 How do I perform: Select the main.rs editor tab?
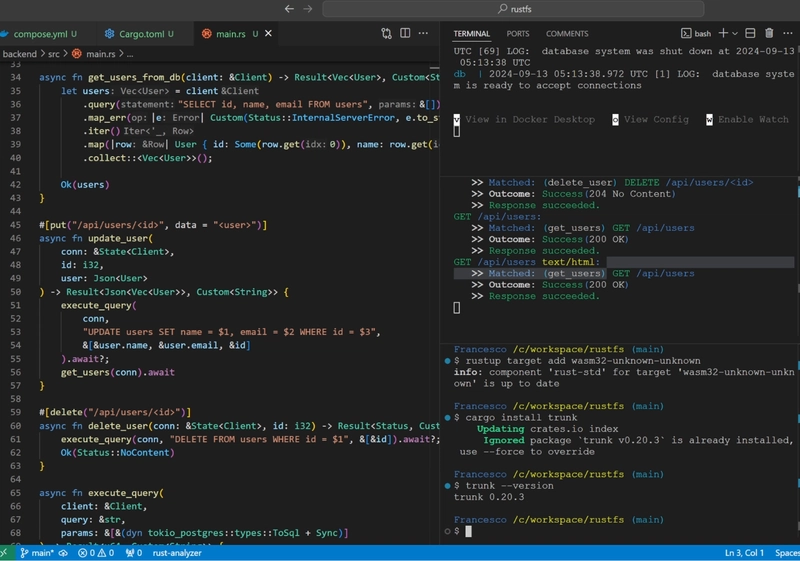click(x=230, y=34)
